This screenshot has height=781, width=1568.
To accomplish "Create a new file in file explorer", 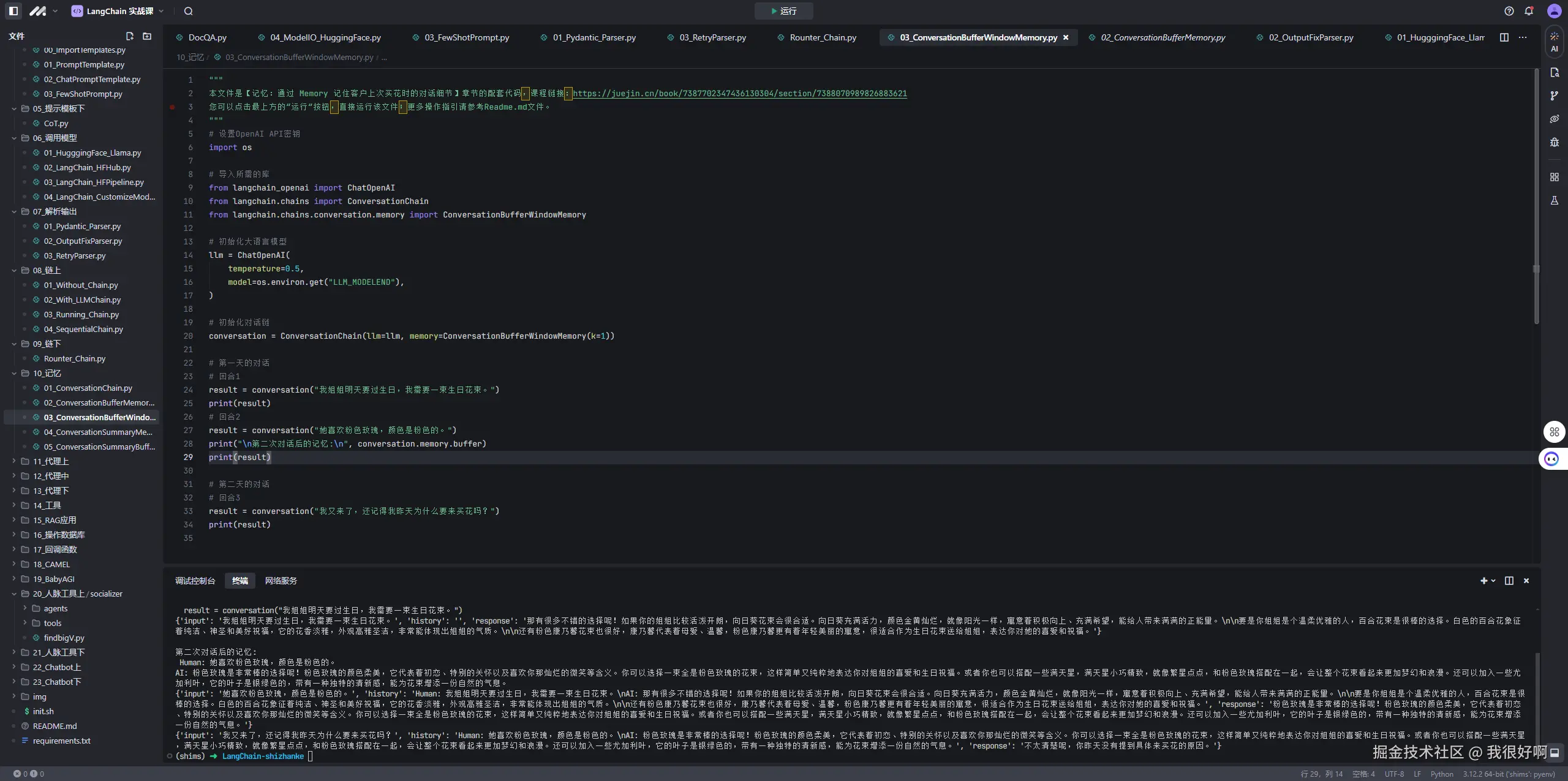I will pyautogui.click(x=129, y=36).
